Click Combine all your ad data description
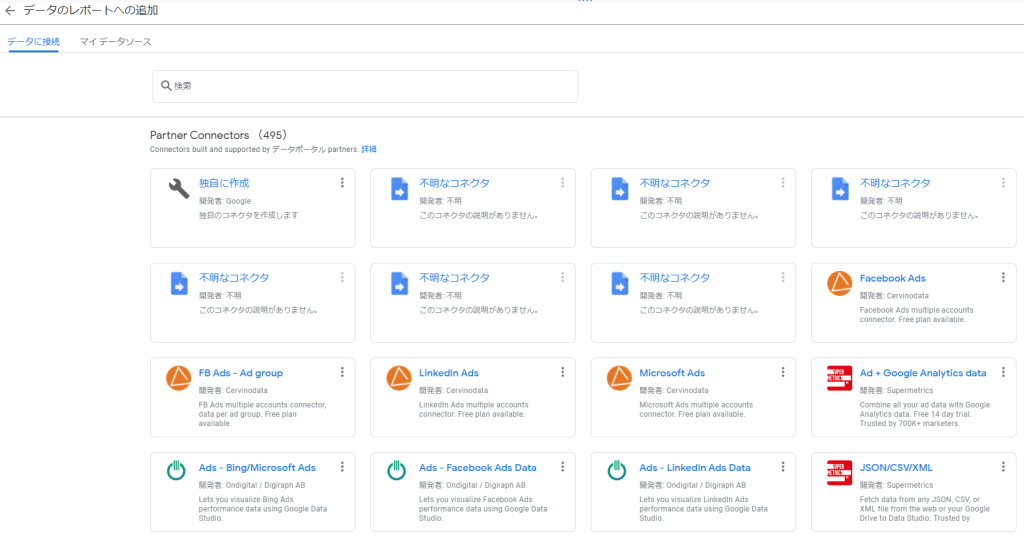The image size is (1024, 537). [x=924, y=414]
